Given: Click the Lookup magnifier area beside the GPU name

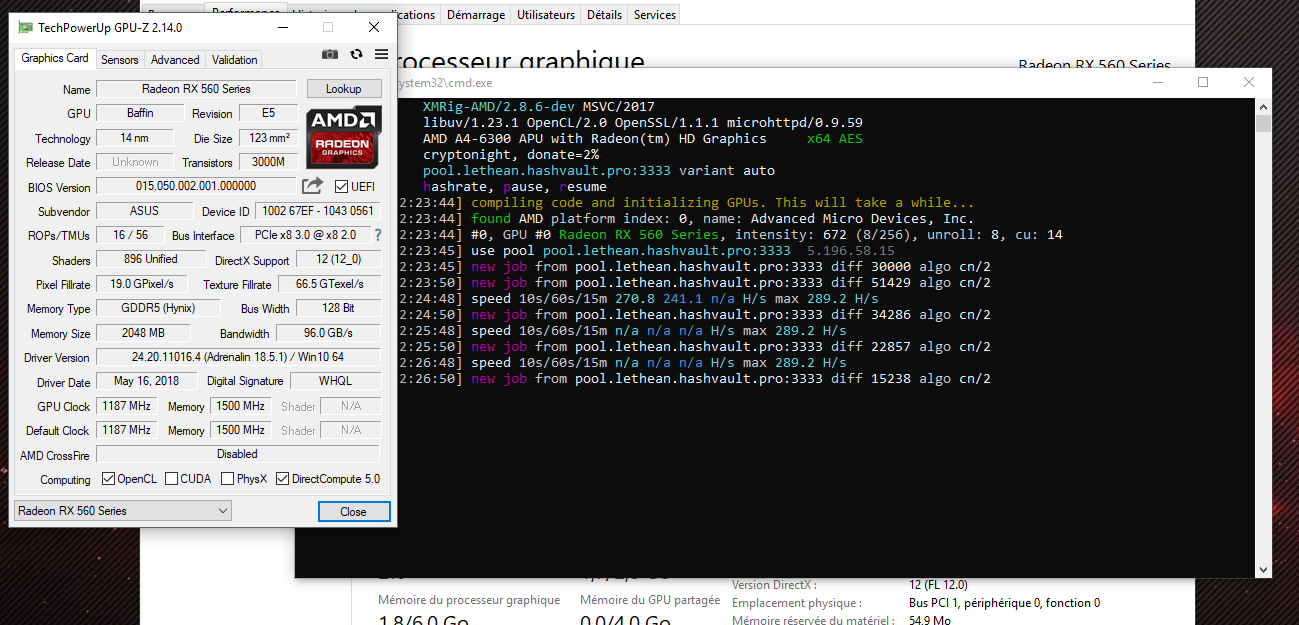Looking at the screenshot, I should pyautogui.click(x=343, y=88).
